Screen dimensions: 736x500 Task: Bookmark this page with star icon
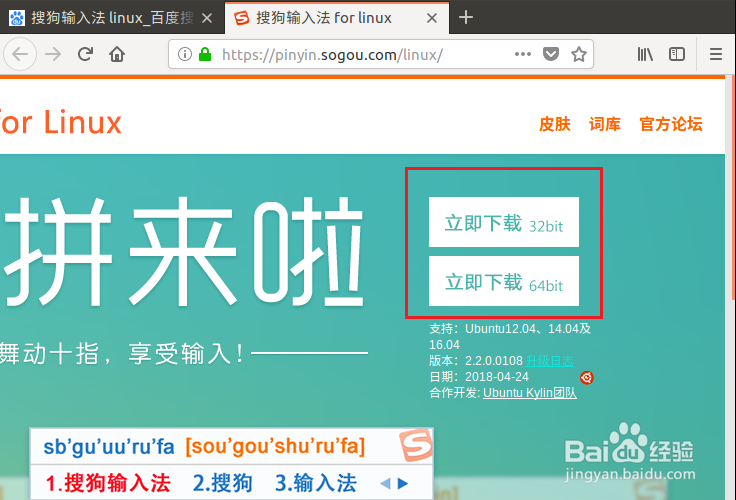pos(579,54)
